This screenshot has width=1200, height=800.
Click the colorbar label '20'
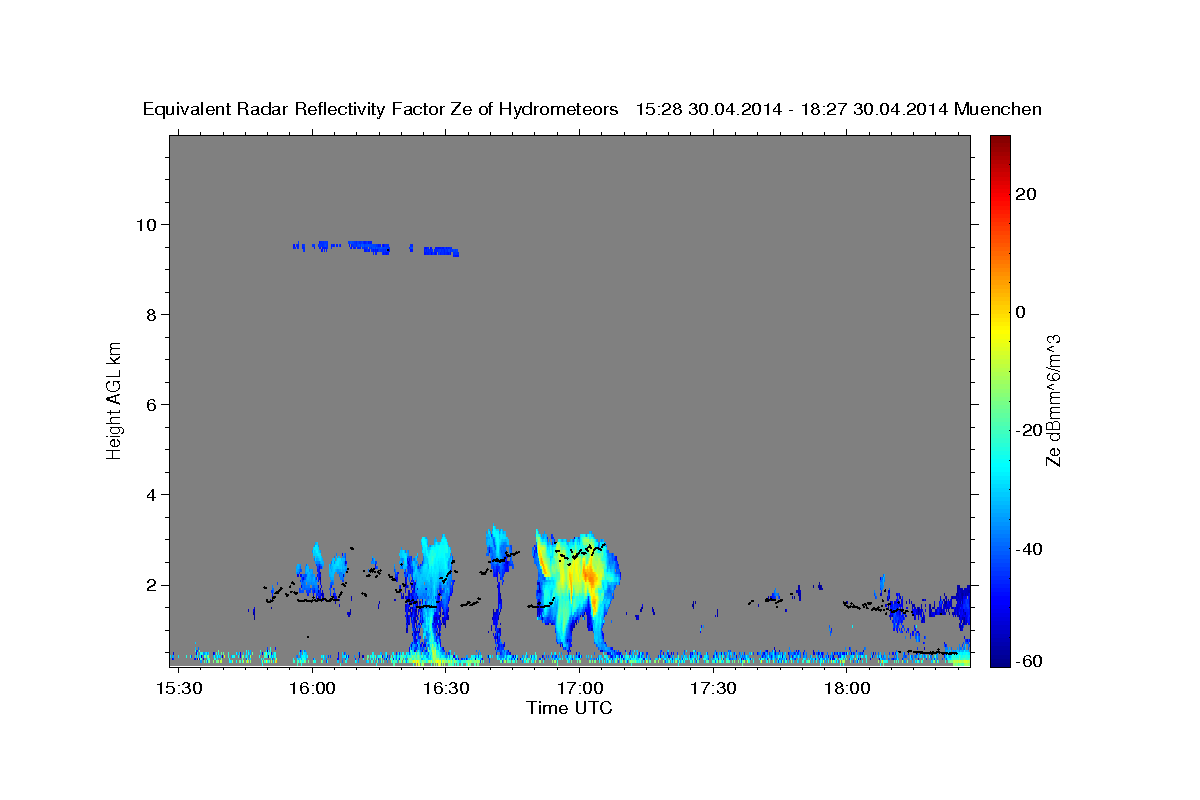(1027, 194)
